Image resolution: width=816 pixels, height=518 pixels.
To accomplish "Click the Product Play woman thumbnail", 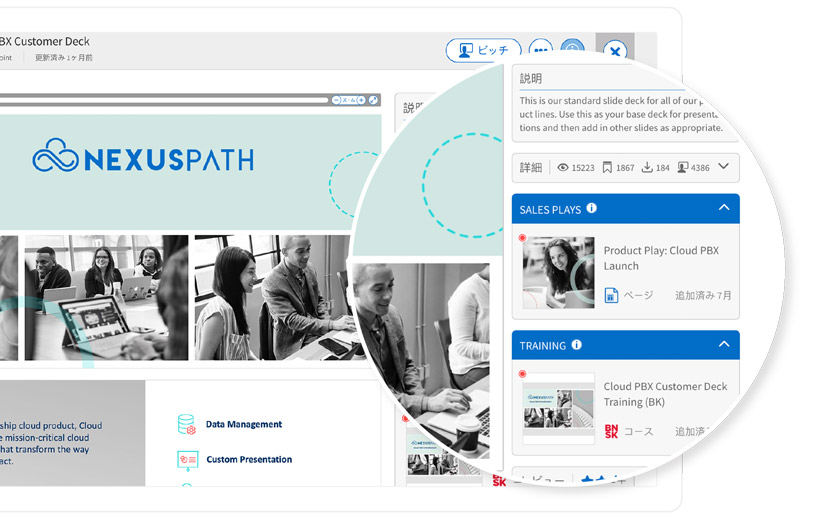I will [558, 272].
